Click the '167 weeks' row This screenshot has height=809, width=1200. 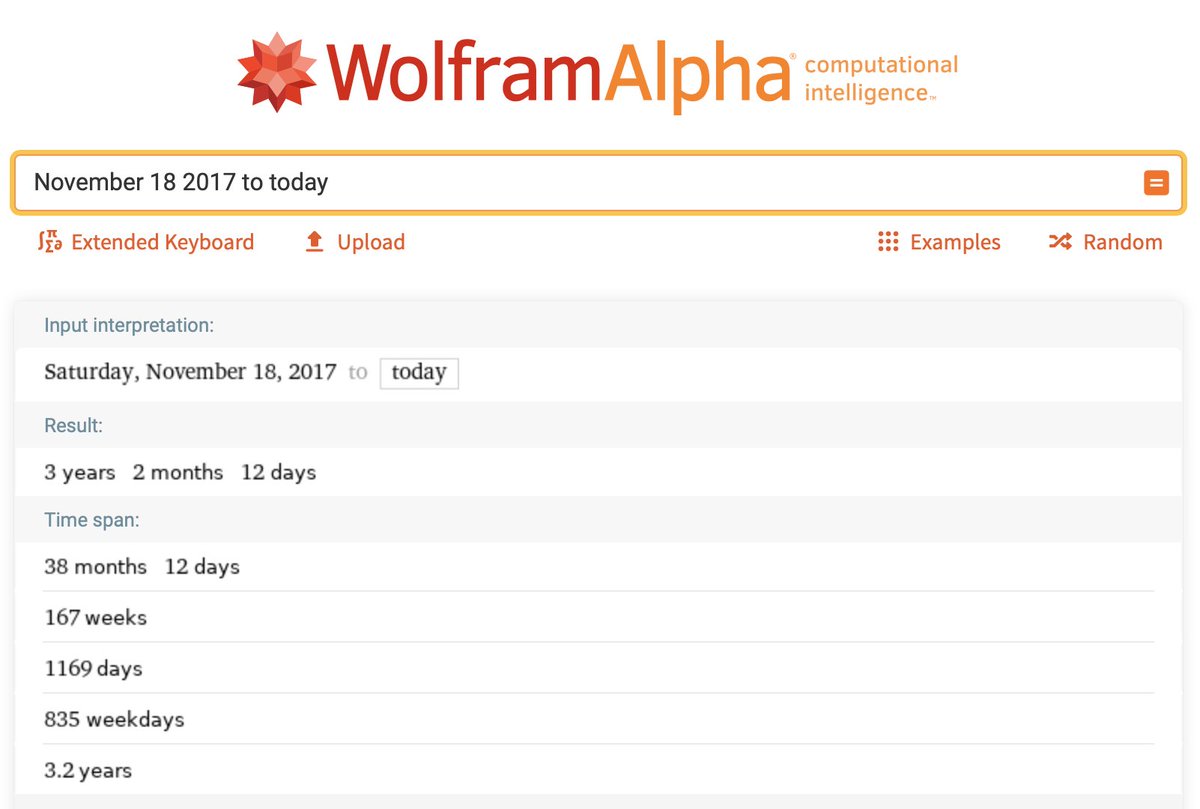point(598,617)
